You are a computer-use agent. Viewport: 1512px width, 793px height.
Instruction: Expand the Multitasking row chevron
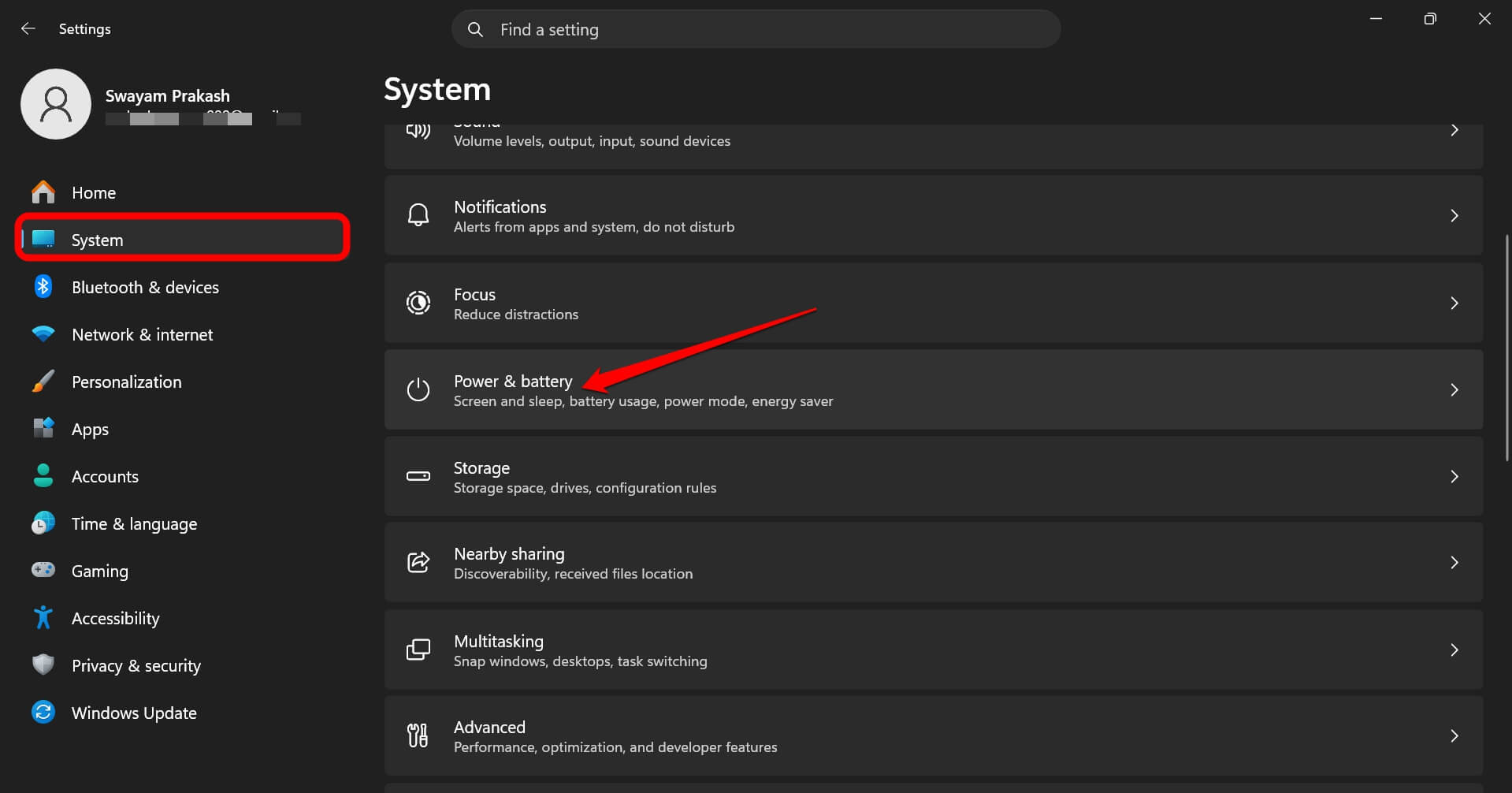(1454, 650)
